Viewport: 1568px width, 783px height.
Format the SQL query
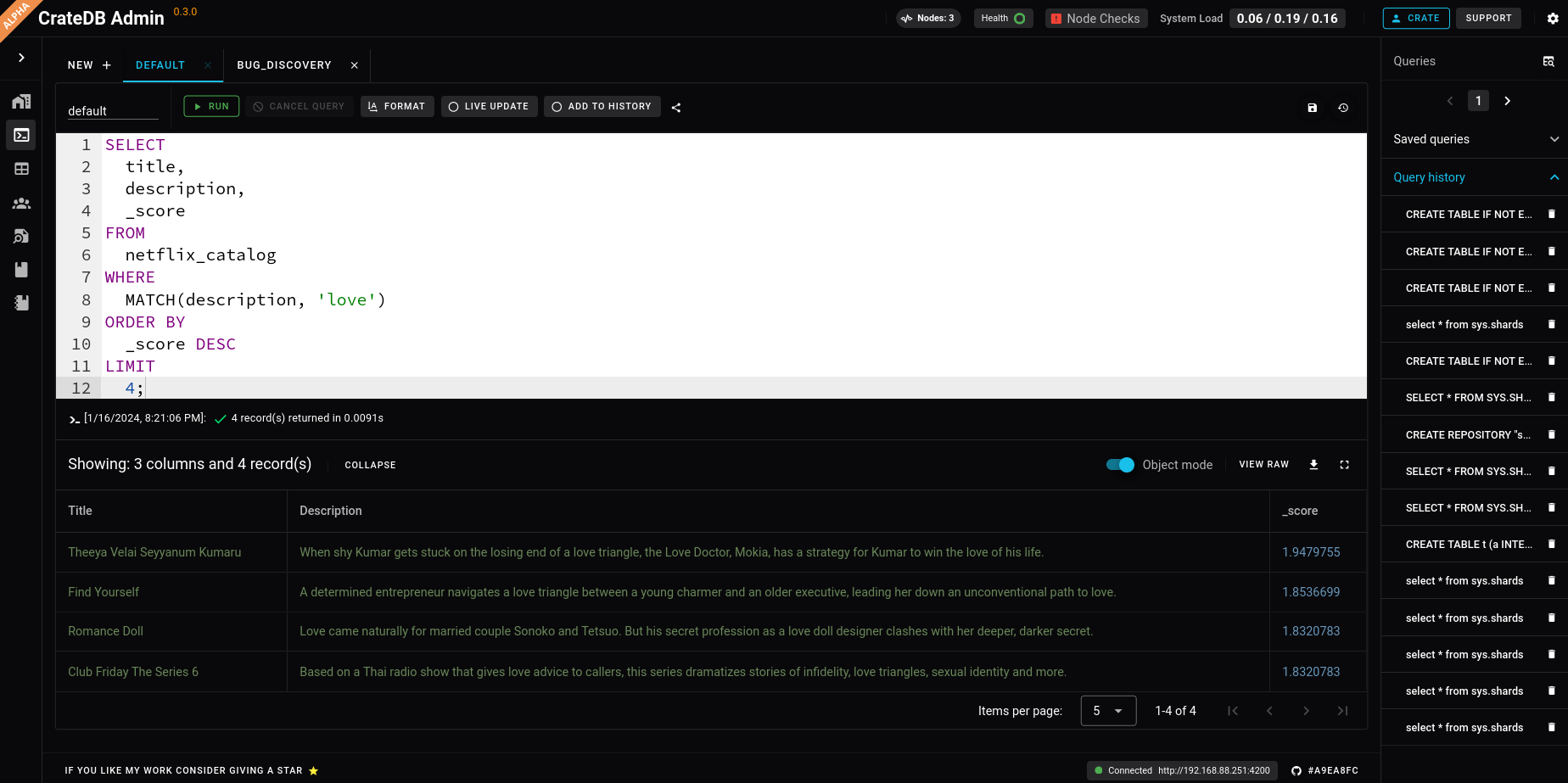click(x=397, y=106)
